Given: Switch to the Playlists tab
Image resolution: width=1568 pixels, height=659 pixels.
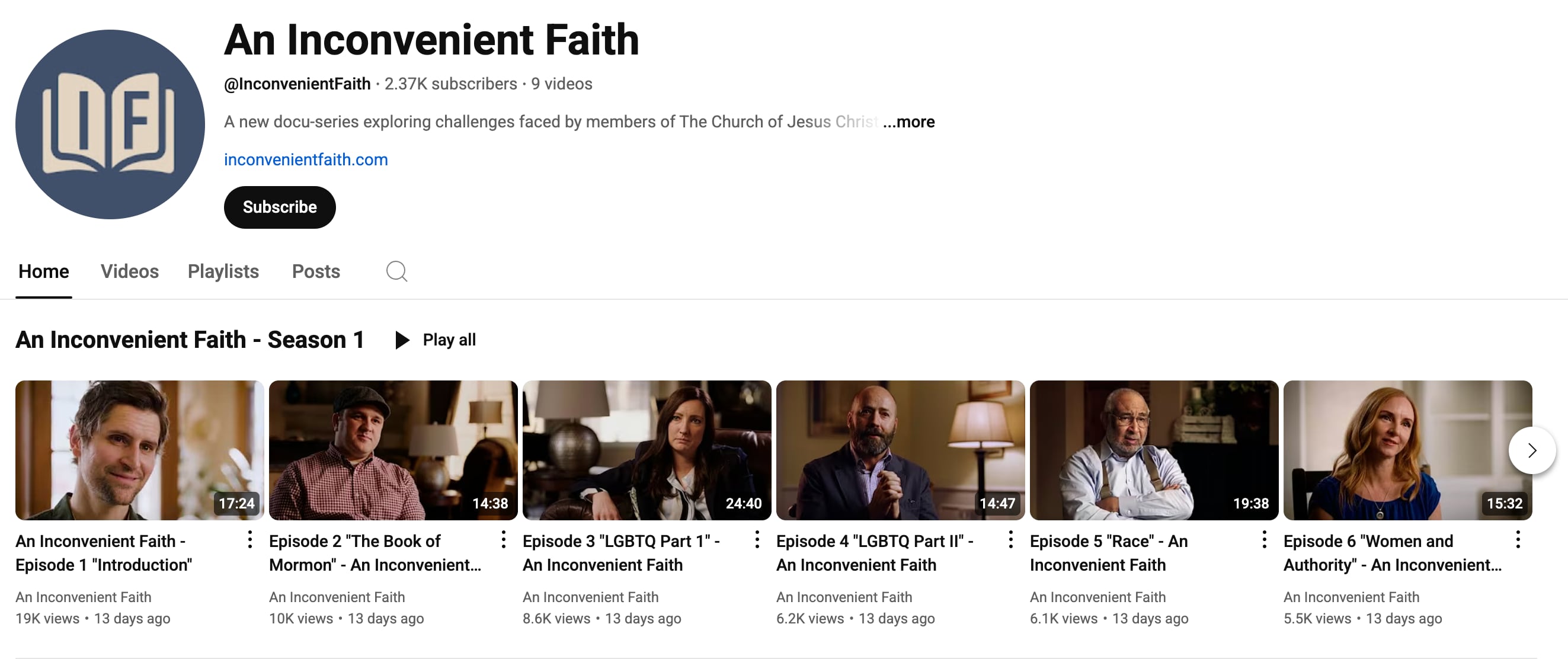Looking at the screenshot, I should pyautogui.click(x=223, y=271).
